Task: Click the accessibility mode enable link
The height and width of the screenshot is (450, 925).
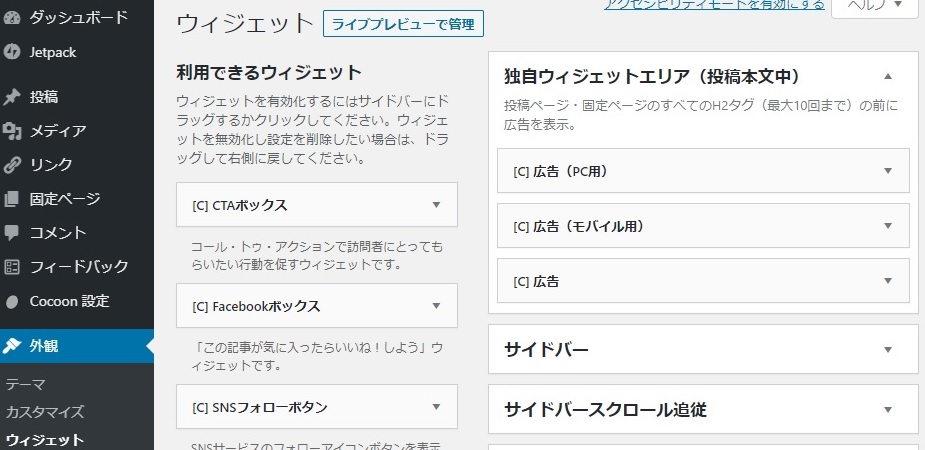Action: point(714,5)
